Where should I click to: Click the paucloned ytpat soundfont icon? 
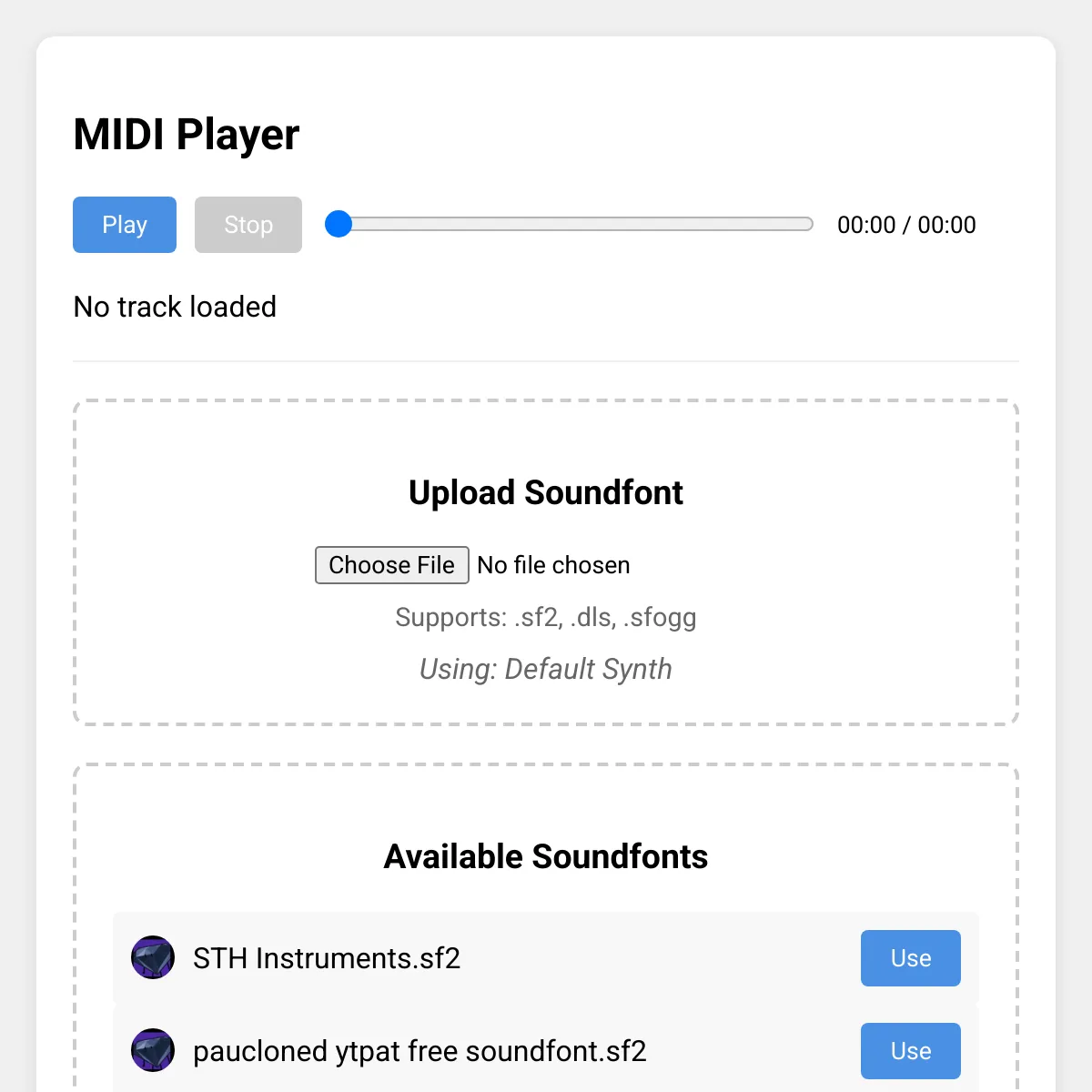click(153, 1050)
